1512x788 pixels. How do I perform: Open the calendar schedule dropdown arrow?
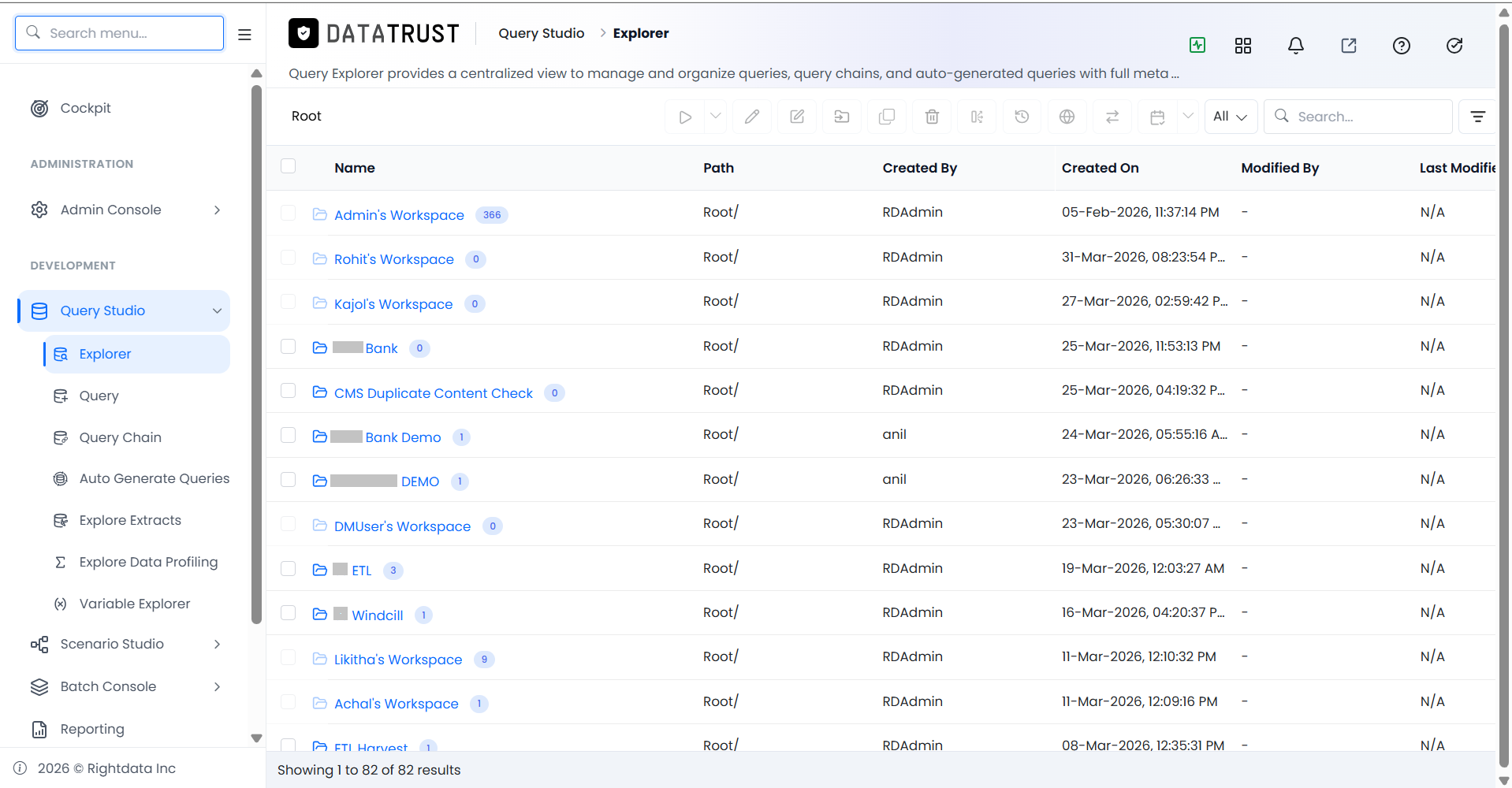tap(1188, 116)
